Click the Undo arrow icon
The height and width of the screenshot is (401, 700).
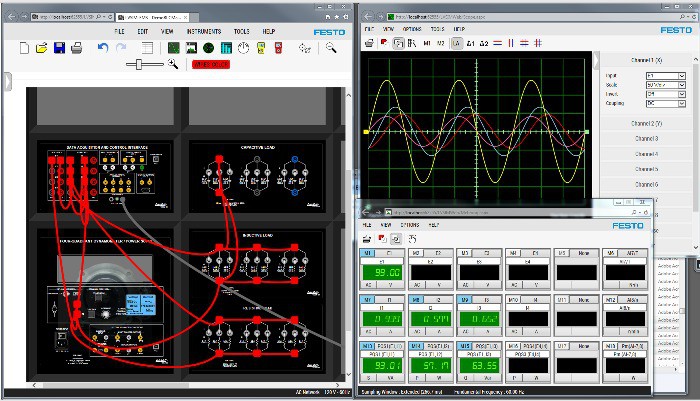click(x=103, y=48)
